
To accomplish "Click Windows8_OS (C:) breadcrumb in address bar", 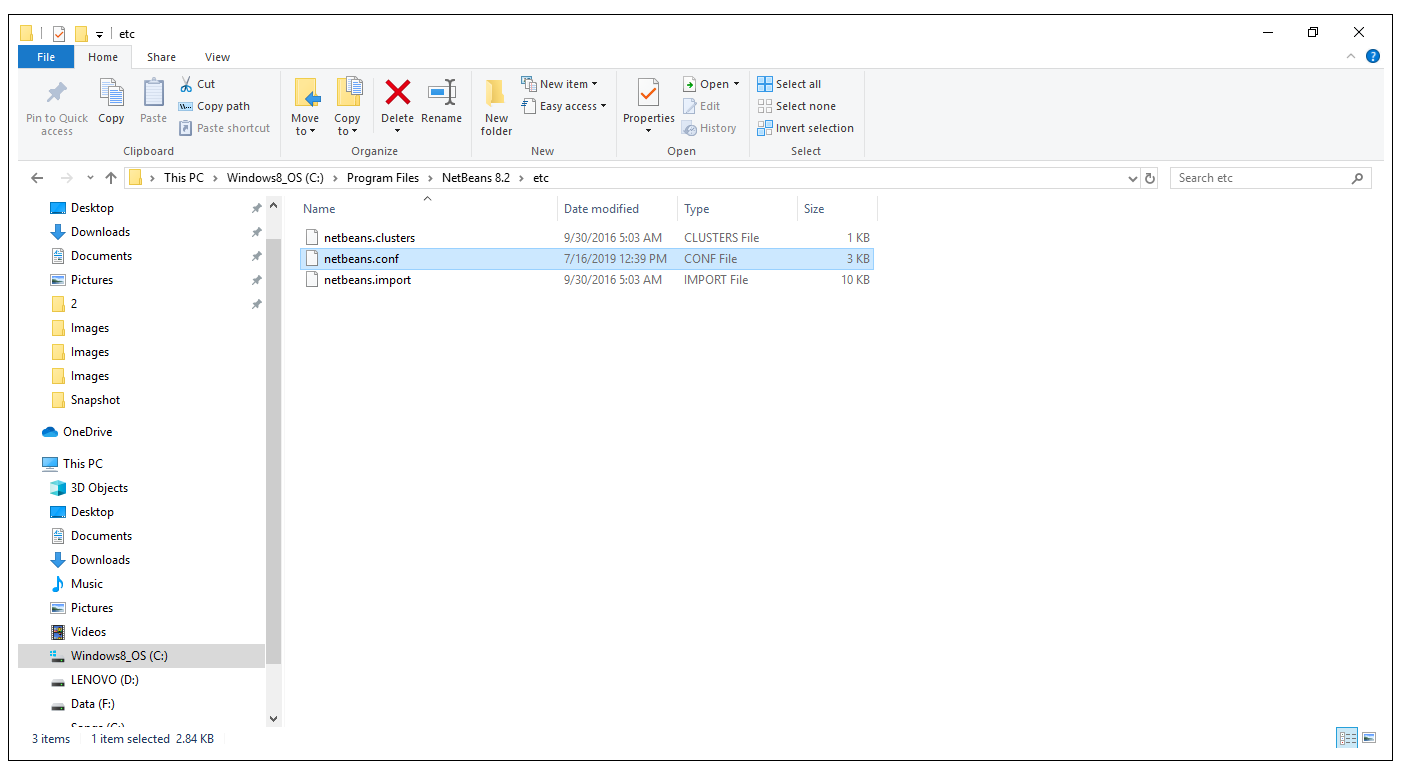I will (274, 178).
